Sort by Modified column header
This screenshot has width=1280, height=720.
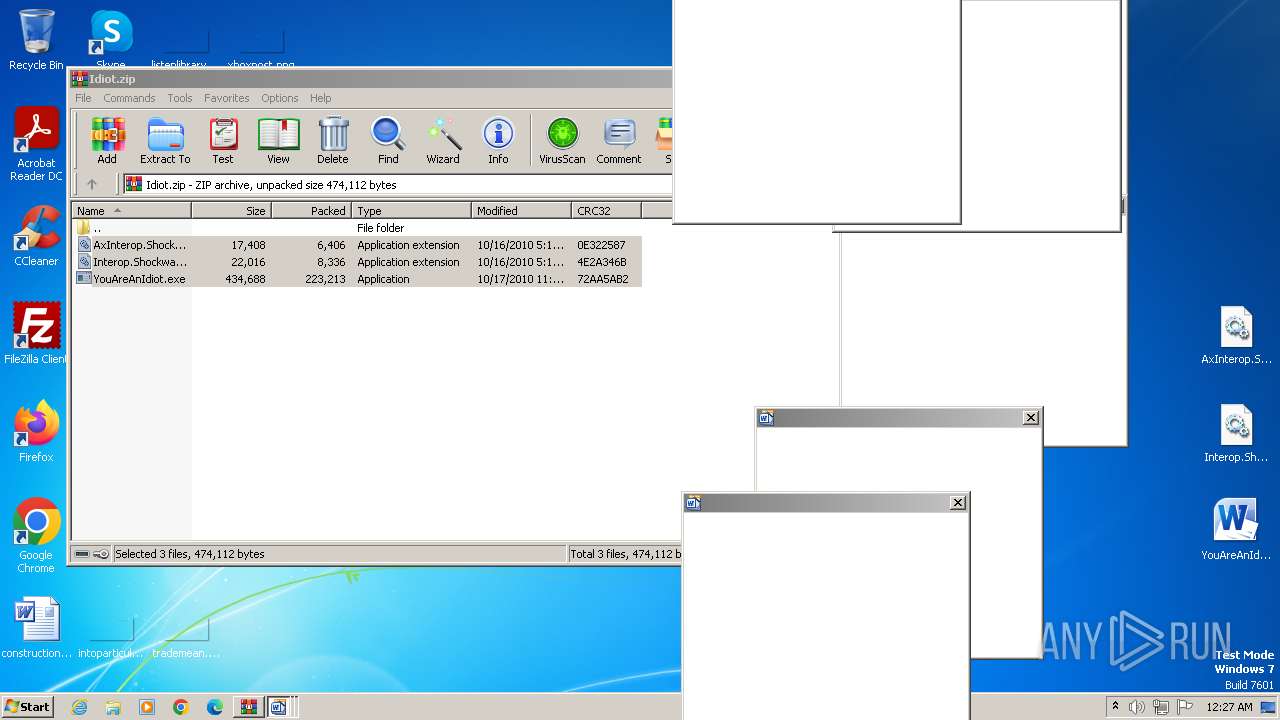(522, 211)
